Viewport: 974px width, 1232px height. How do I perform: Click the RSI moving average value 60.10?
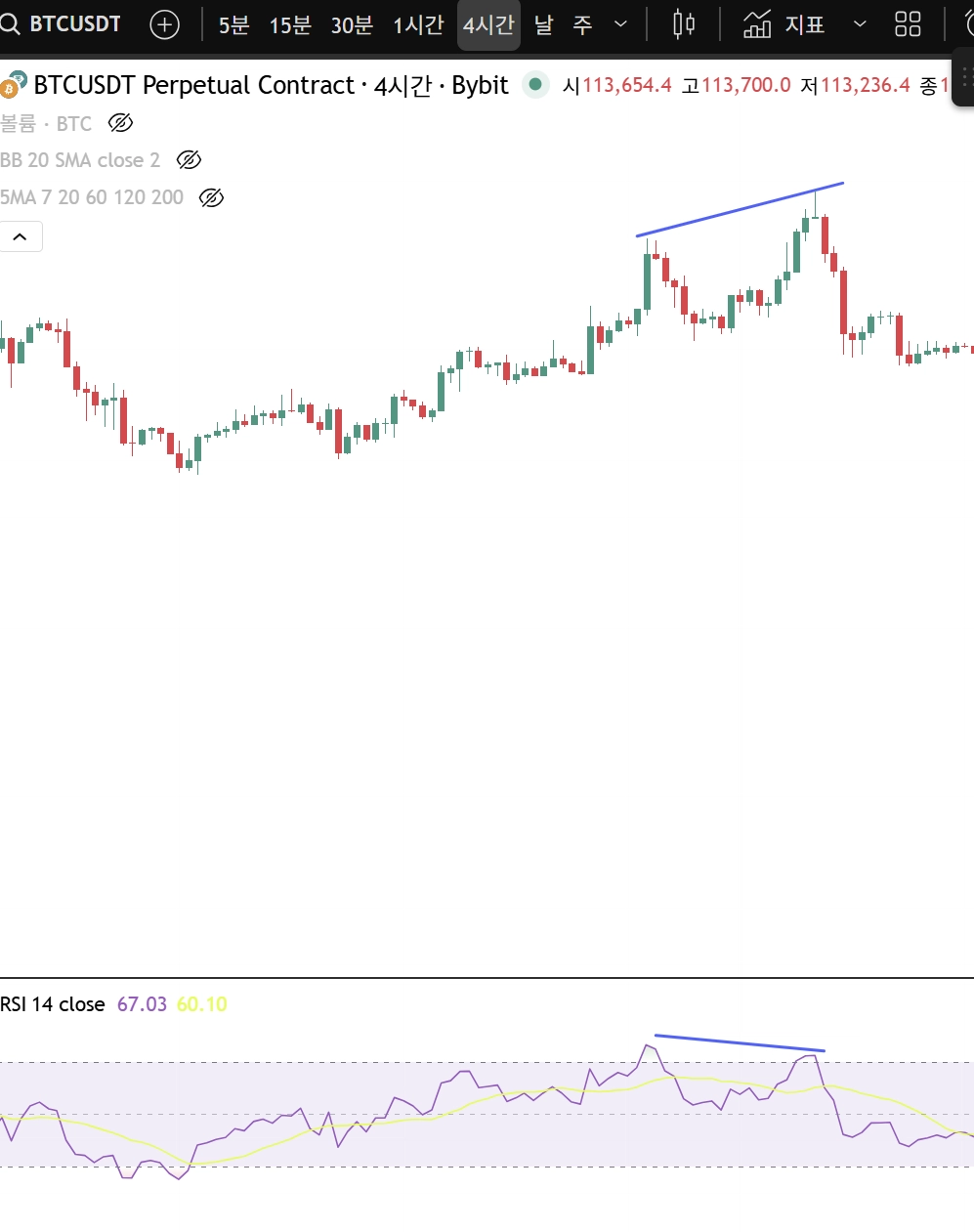pos(201,1004)
